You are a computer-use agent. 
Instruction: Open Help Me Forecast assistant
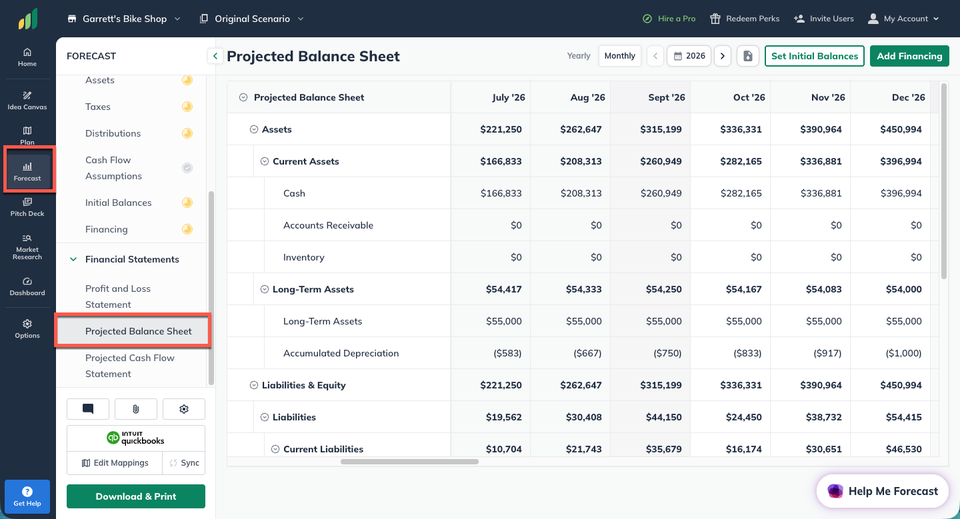coord(883,491)
